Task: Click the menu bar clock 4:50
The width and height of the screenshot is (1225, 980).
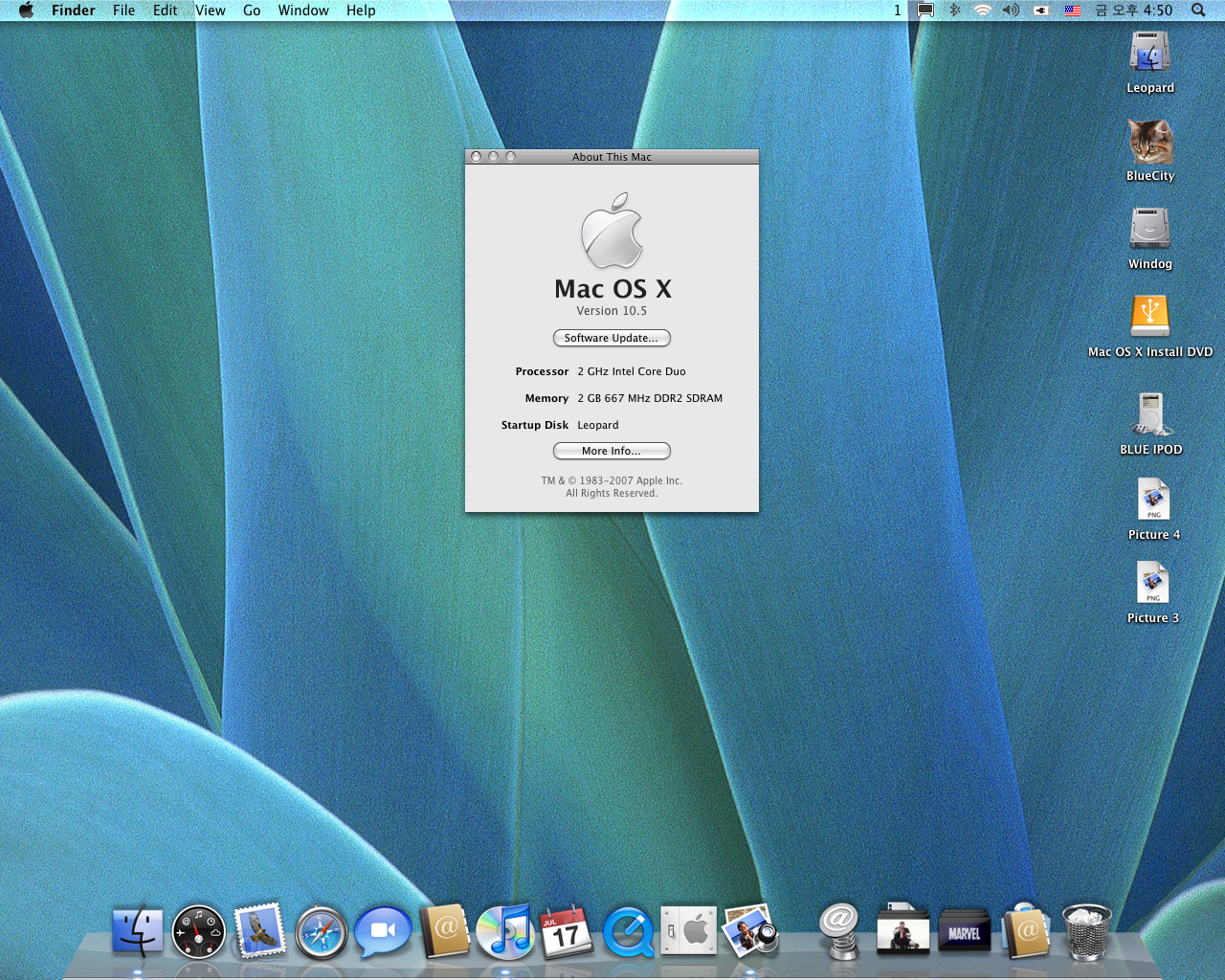Action: pyautogui.click(x=1134, y=10)
